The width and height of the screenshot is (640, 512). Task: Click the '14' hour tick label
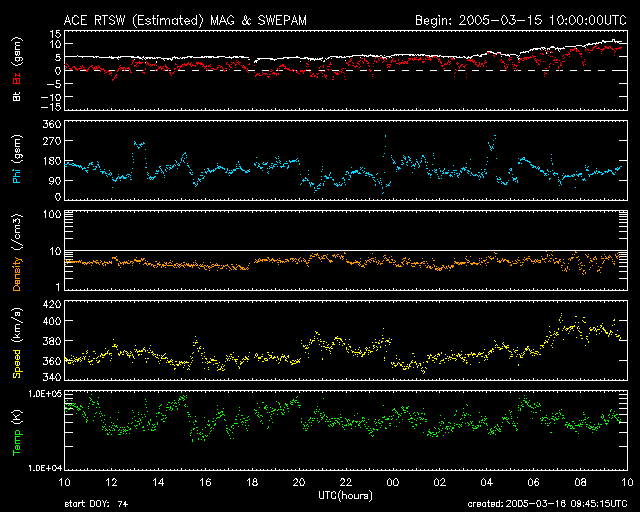point(158,483)
